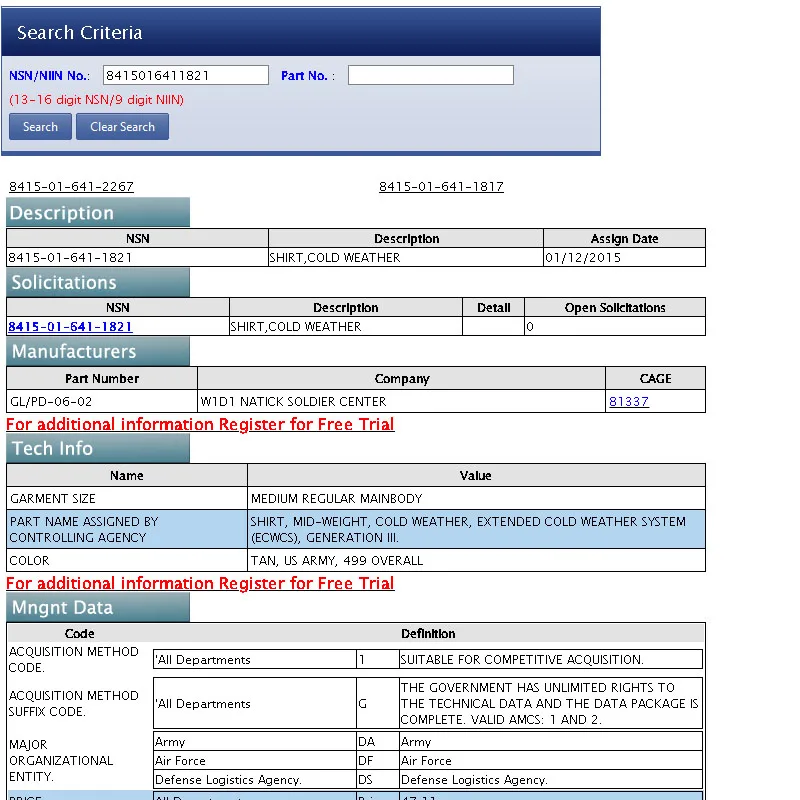Viewport: 800px width, 800px height.
Task: Click the Tech Info section header
Action: pyautogui.click(x=97, y=449)
